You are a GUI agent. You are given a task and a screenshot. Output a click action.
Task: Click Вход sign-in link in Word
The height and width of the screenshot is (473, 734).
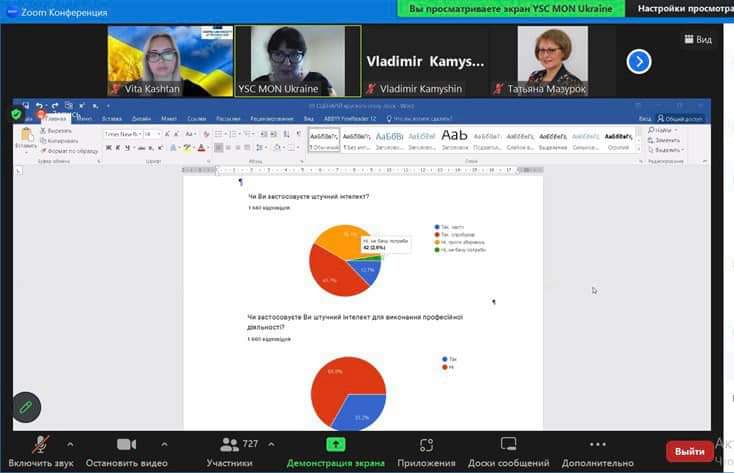(x=645, y=119)
